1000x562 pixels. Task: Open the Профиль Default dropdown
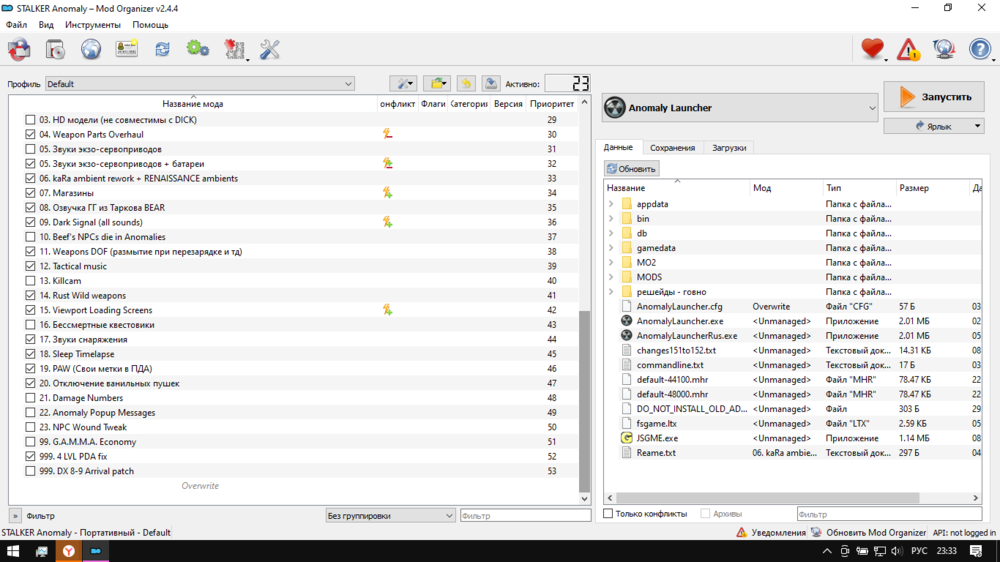click(x=200, y=84)
